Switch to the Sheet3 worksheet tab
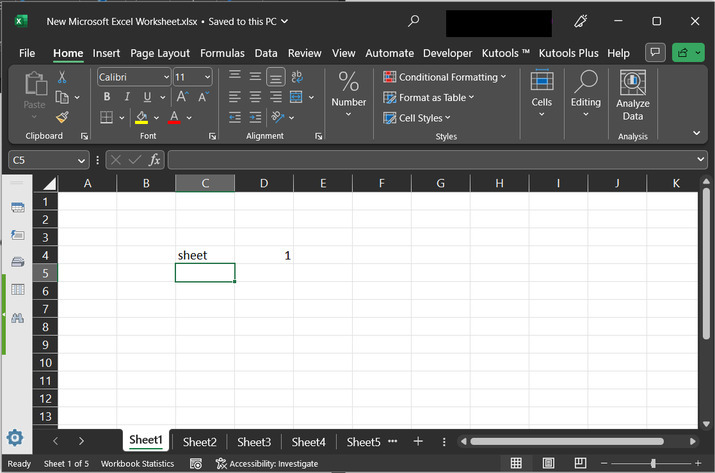The width and height of the screenshot is (715, 473). point(254,441)
